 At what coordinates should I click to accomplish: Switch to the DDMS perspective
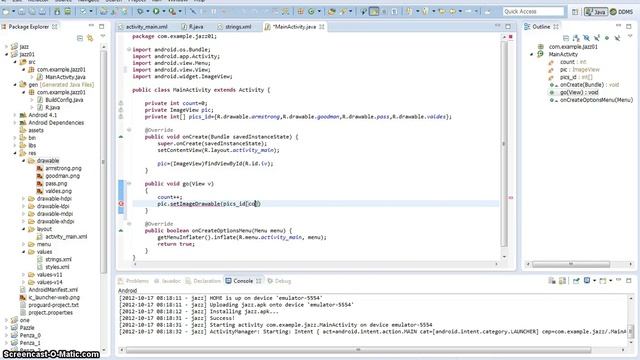[621, 12]
